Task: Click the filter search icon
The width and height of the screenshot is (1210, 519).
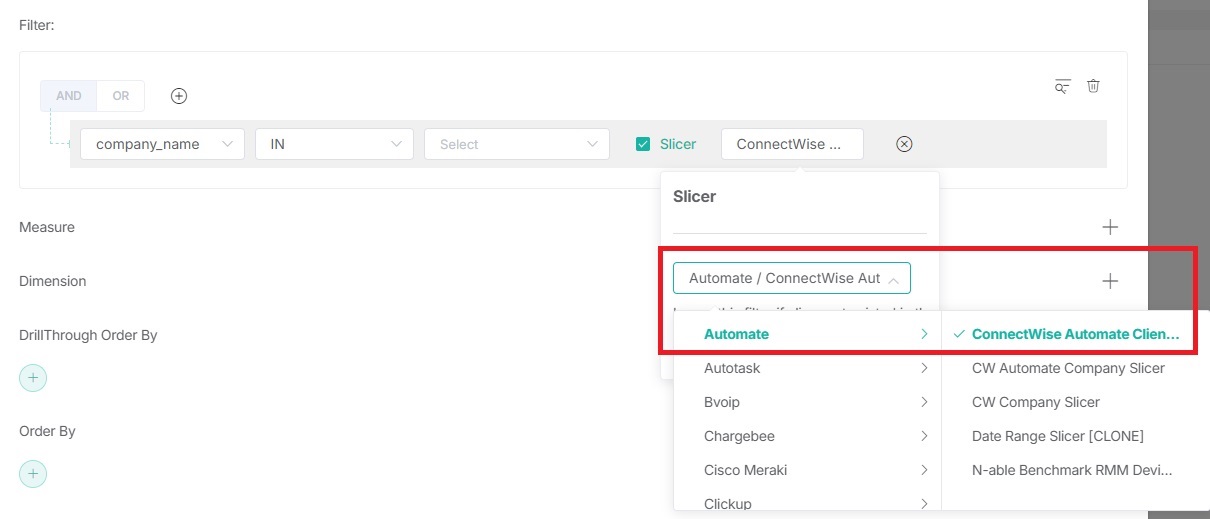Action: (1062, 86)
